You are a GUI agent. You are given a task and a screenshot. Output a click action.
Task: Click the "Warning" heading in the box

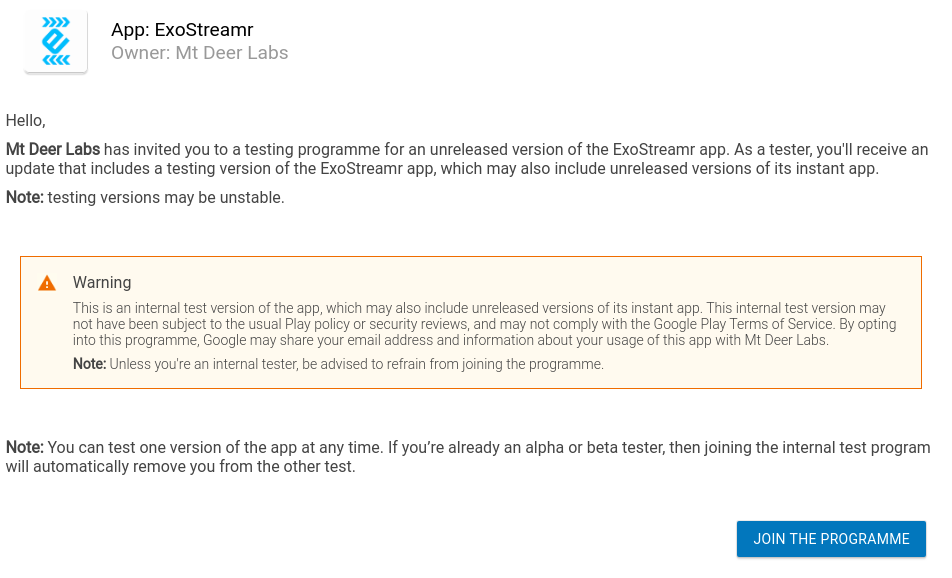102,282
